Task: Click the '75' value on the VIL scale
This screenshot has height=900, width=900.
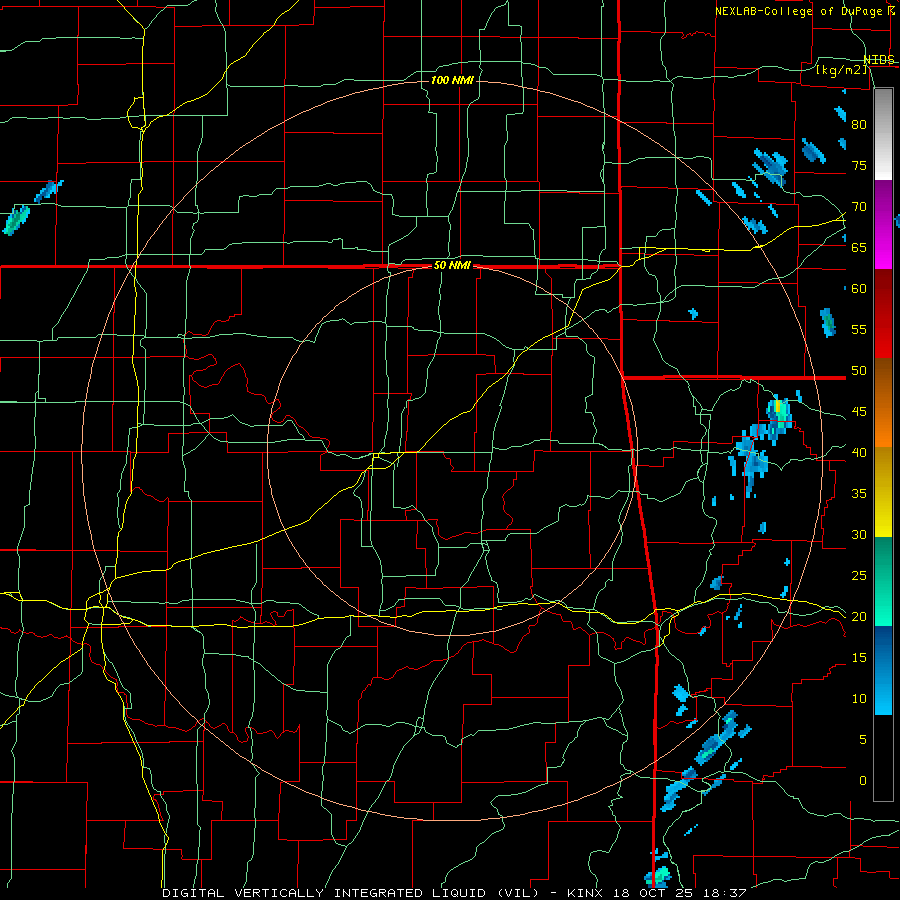Action: (859, 166)
